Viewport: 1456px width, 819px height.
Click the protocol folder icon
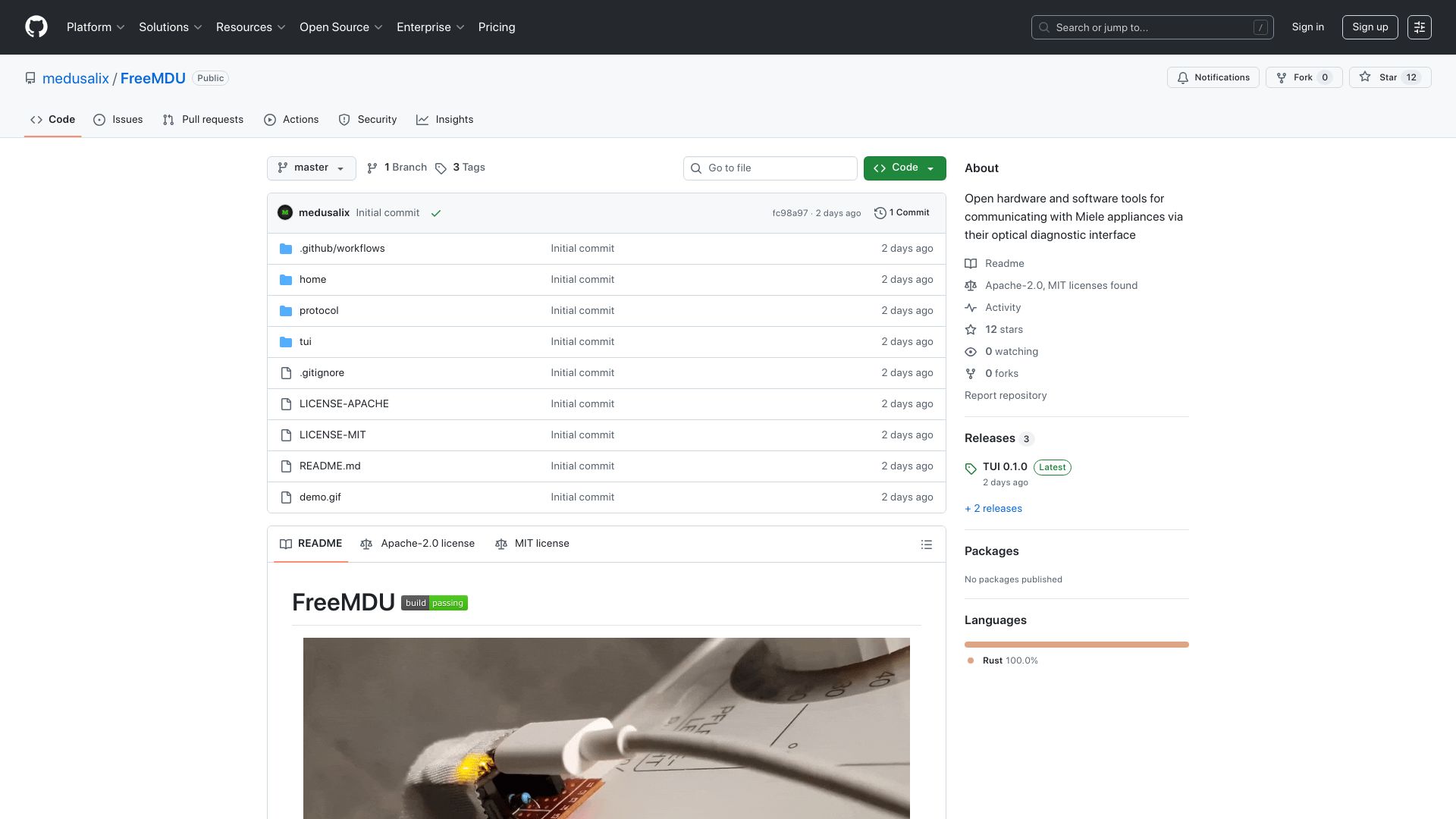286,311
